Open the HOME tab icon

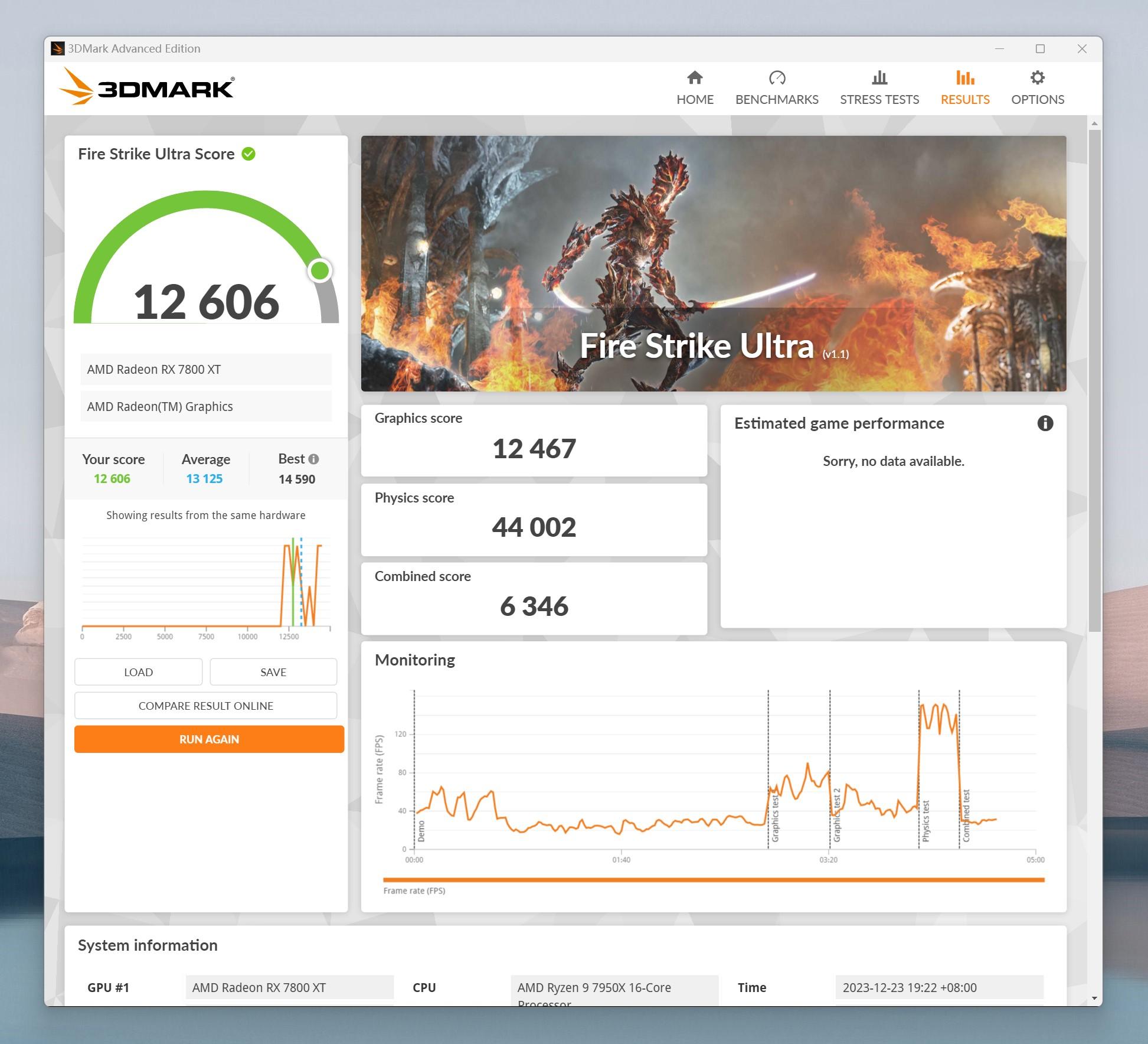(695, 77)
